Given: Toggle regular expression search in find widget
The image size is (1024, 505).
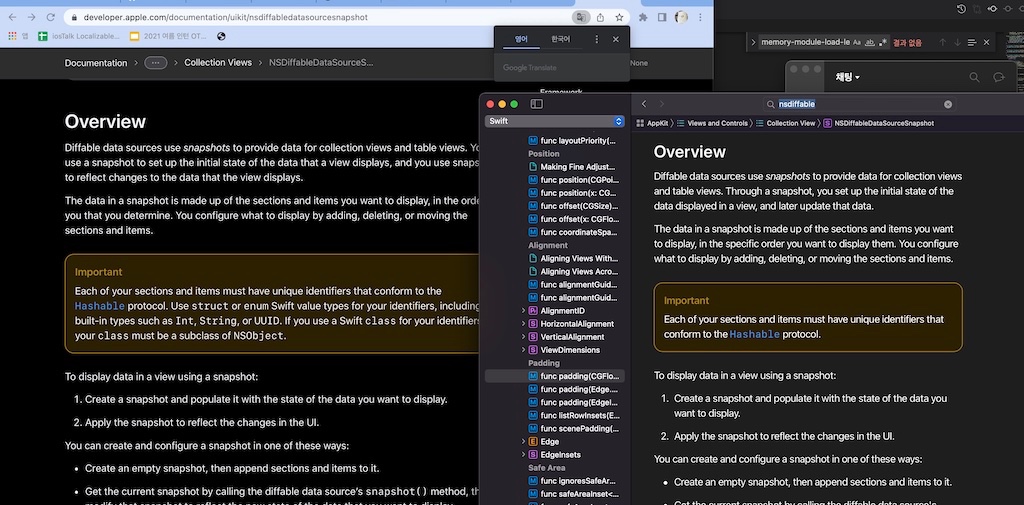Looking at the screenshot, I should tap(883, 42).
